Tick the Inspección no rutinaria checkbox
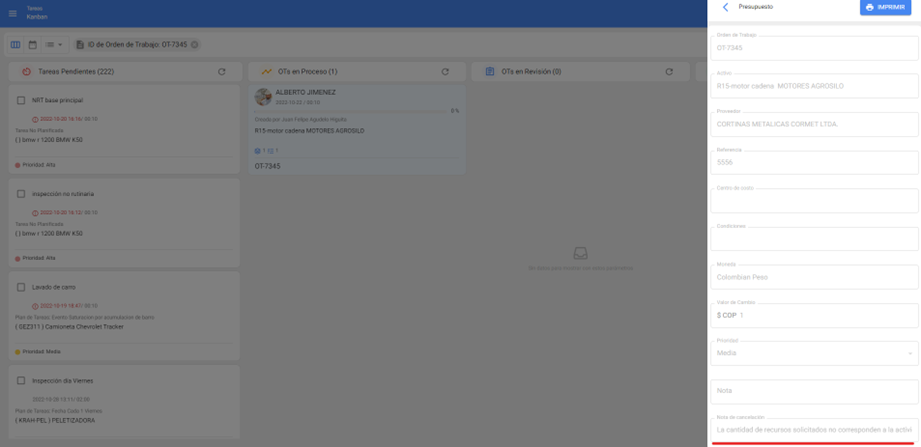Image resolution: width=921 pixels, height=447 pixels. click(21, 194)
